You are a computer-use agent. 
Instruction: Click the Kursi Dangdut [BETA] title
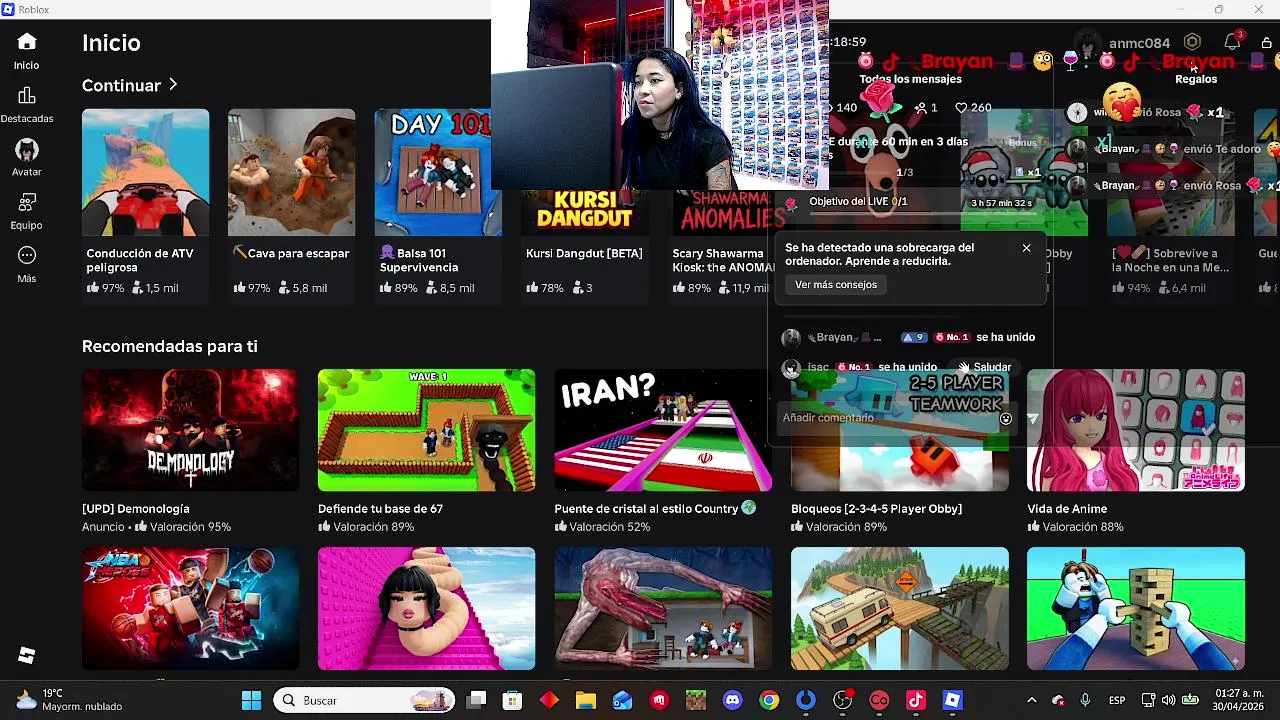(584, 254)
